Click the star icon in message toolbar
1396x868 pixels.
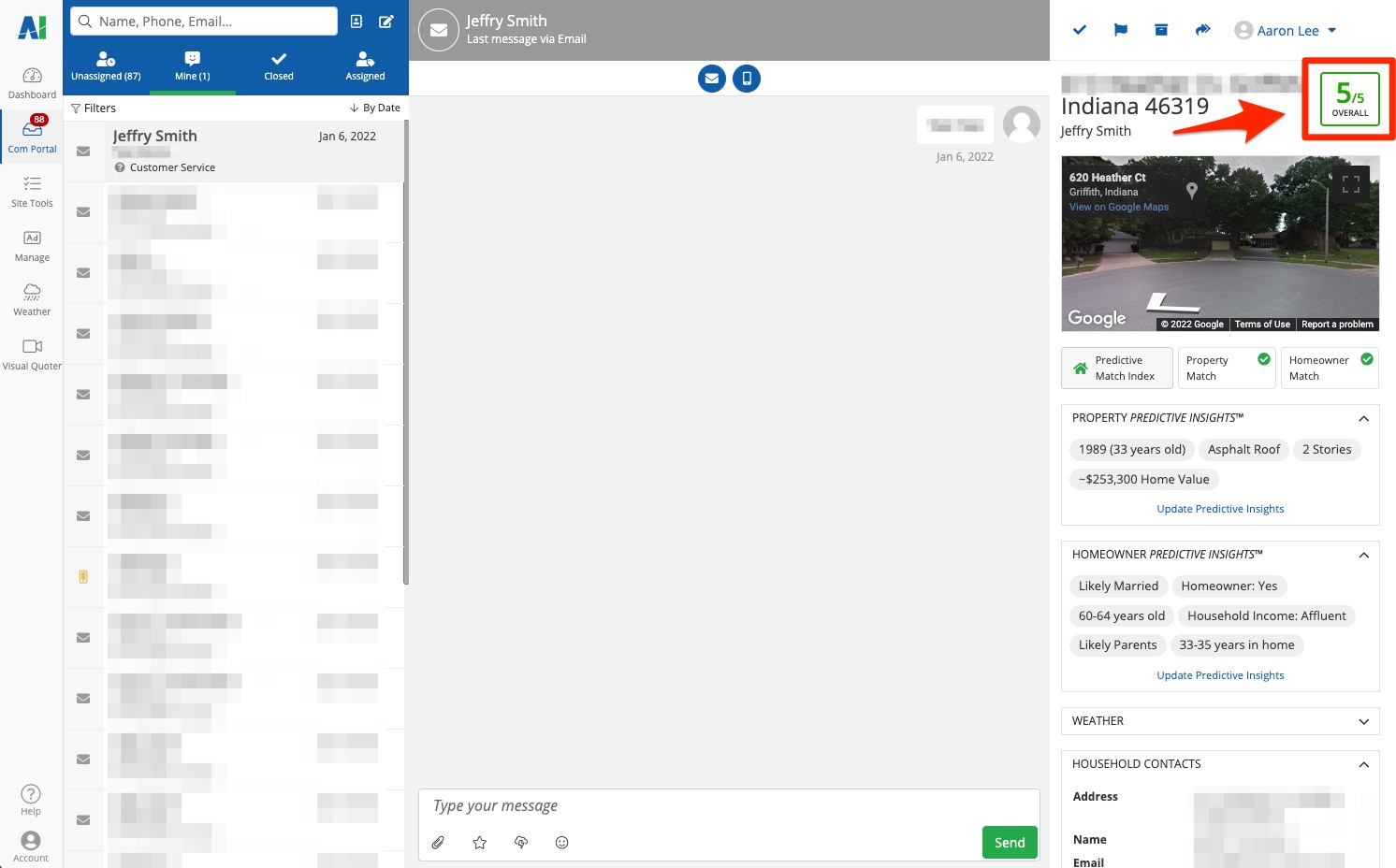click(480, 843)
